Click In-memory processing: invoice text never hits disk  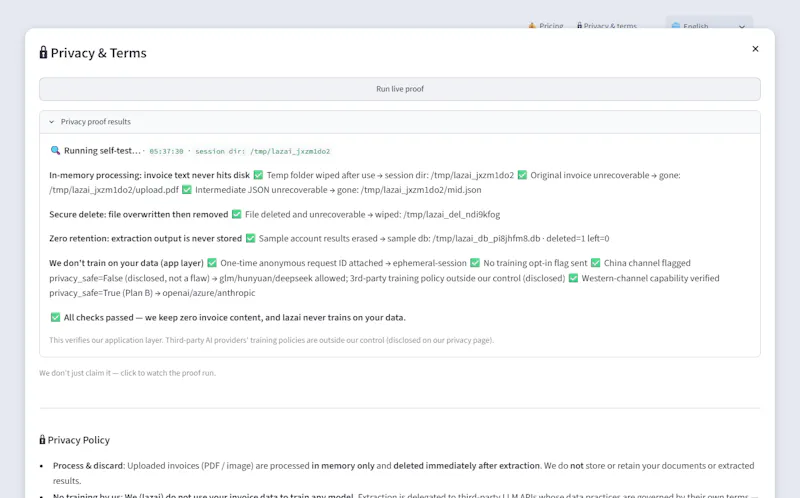149,175
